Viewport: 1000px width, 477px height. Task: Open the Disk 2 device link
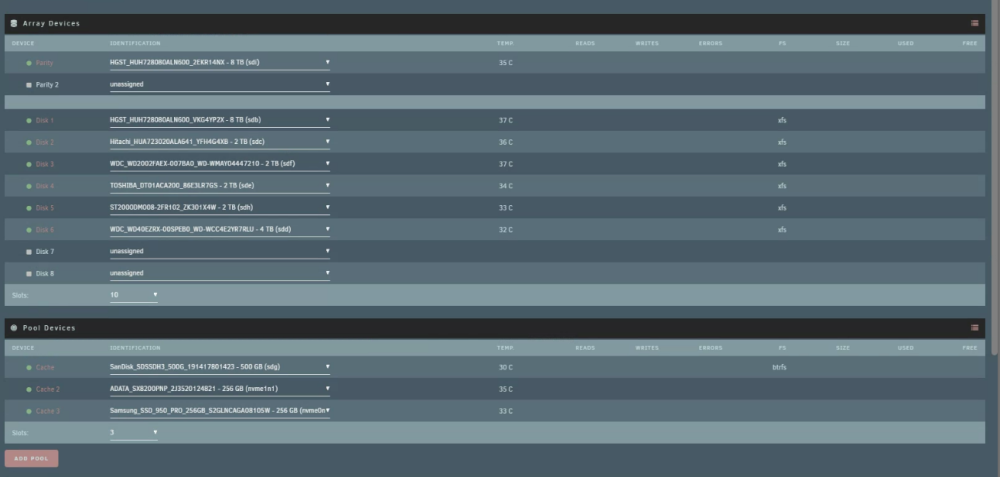pyautogui.click(x=45, y=142)
